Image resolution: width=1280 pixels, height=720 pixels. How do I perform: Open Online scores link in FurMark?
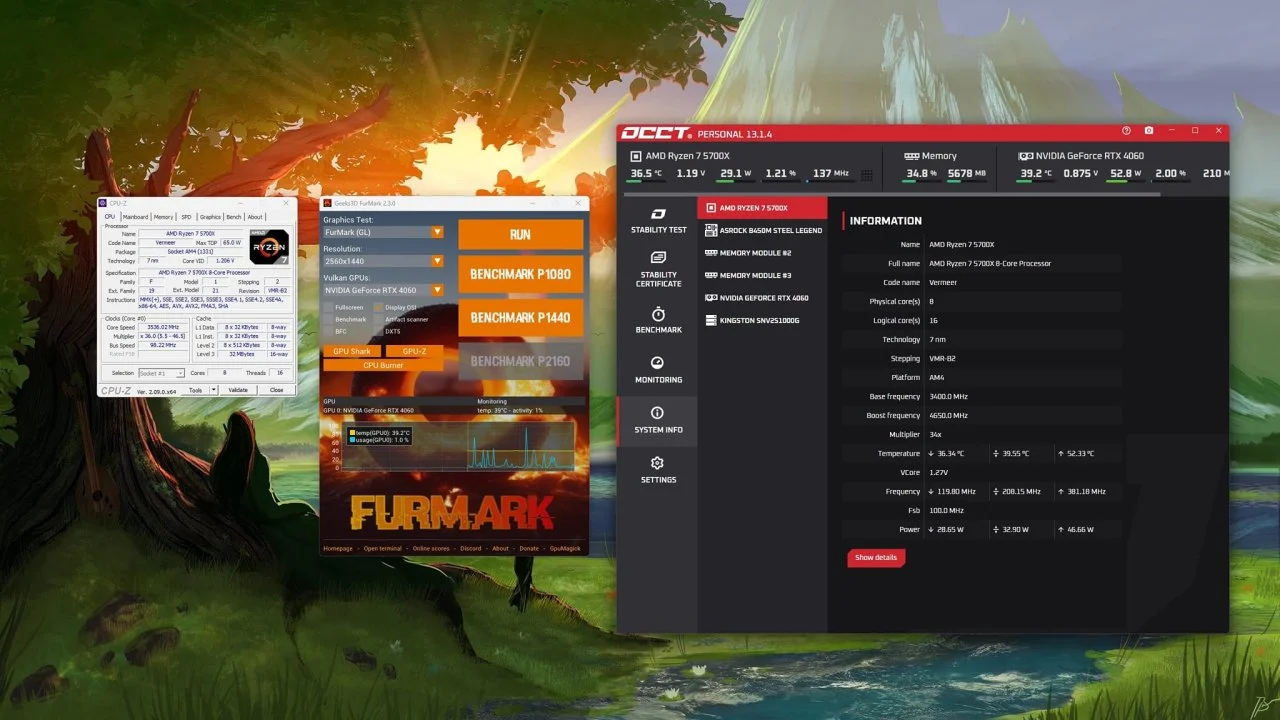click(x=431, y=548)
